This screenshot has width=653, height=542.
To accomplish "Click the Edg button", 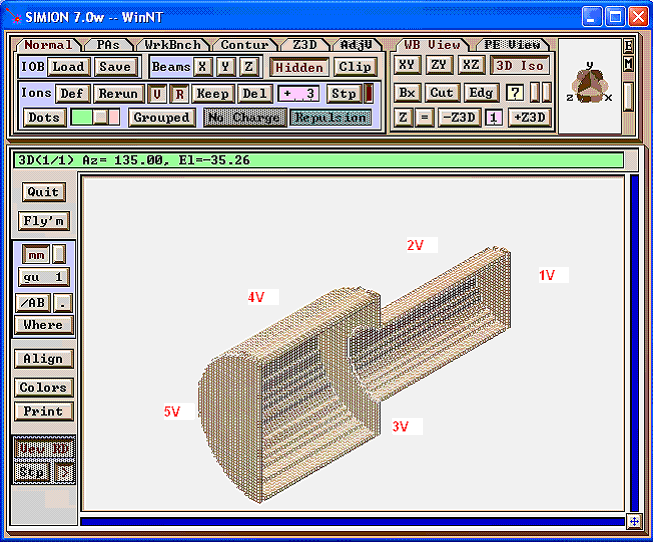I will 481,92.
